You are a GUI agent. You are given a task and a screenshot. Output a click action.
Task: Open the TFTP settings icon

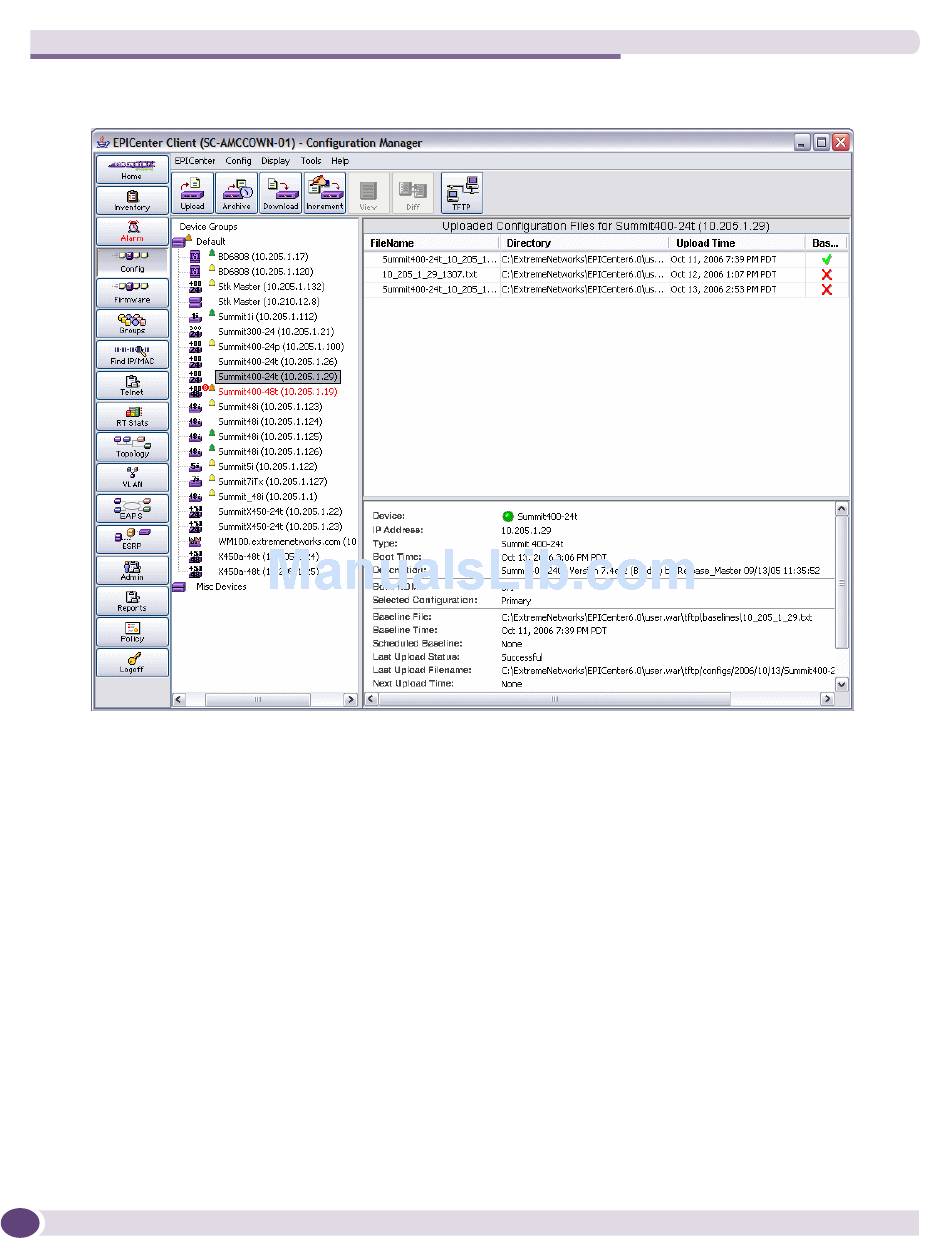[x=461, y=193]
